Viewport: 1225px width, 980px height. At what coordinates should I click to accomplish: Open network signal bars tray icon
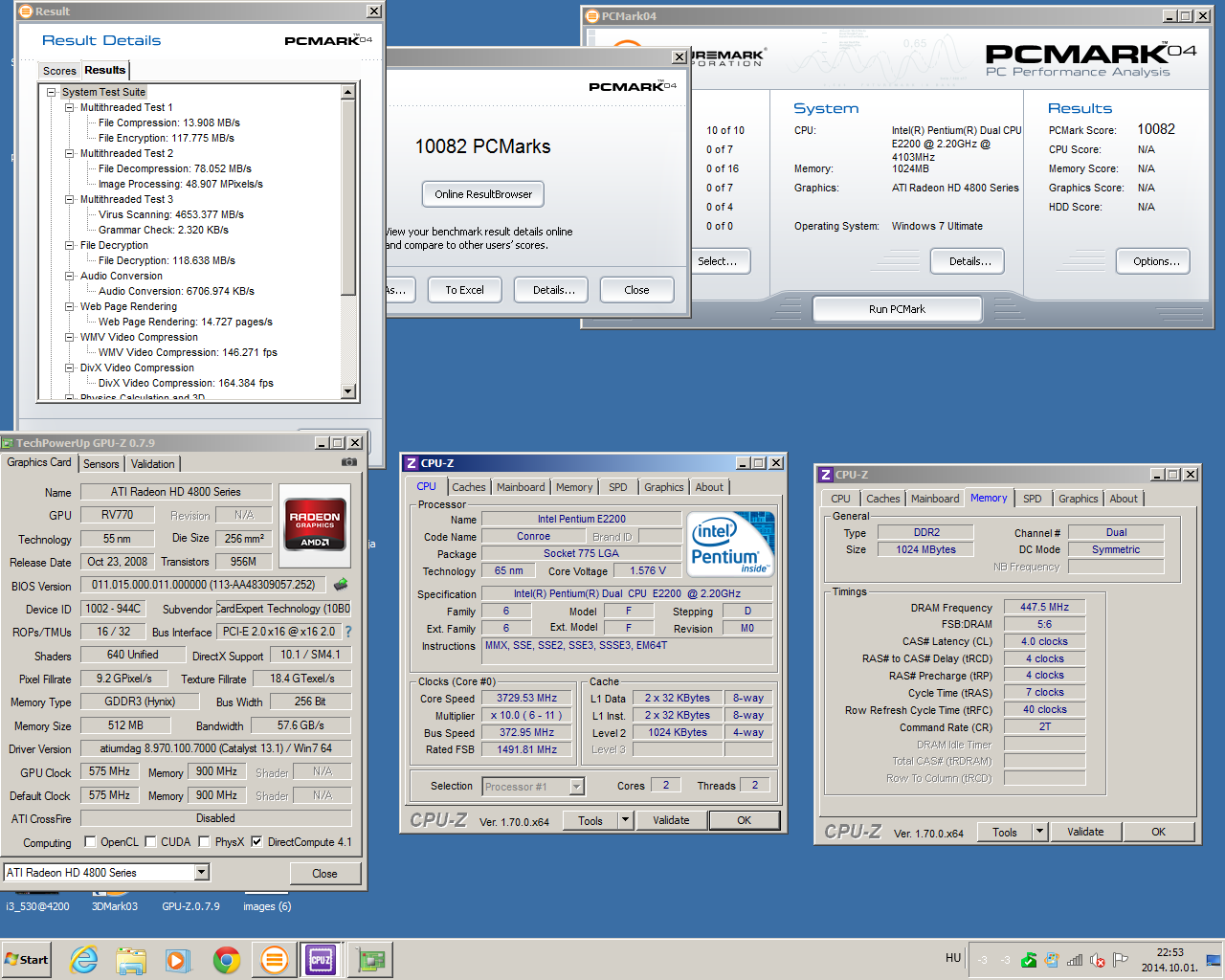pyautogui.click(x=1075, y=960)
